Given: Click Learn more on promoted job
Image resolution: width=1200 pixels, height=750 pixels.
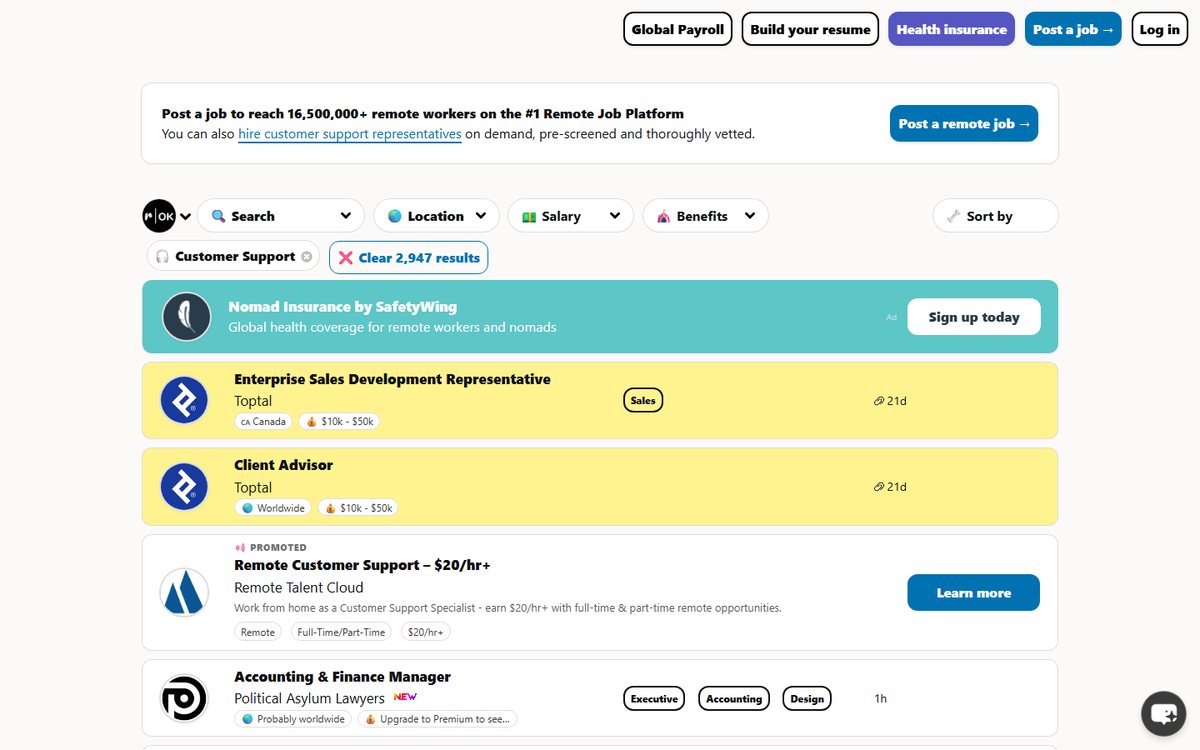Looking at the screenshot, I should 974,592.
